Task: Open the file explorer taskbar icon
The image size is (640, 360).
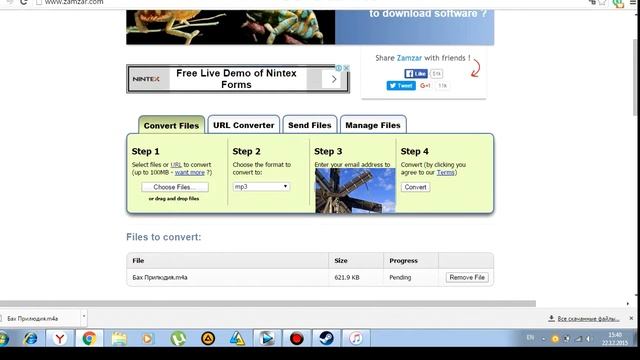Action: pyautogui.click(x=119, y=338)
